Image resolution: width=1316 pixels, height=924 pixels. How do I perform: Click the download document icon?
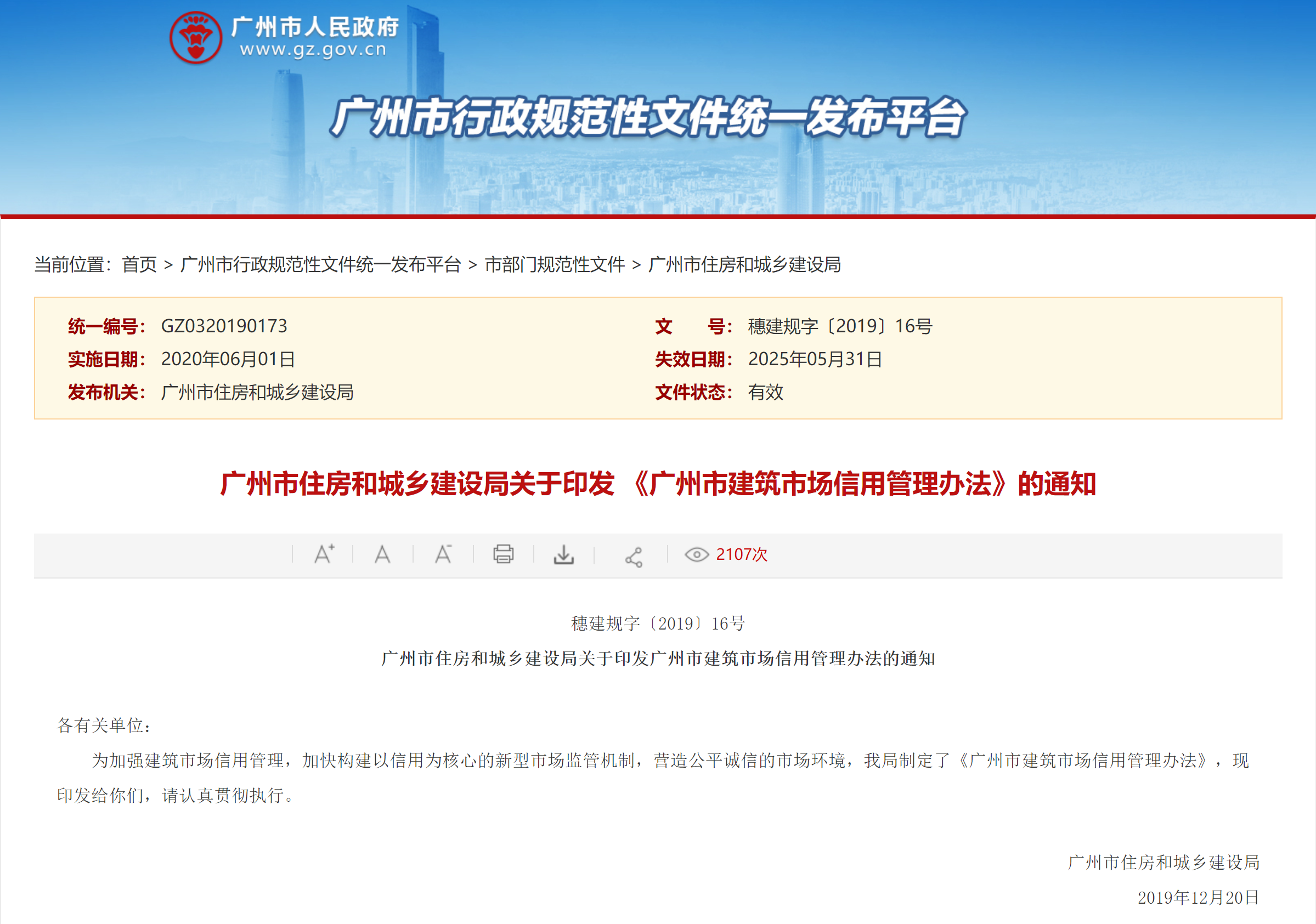(563, 554)
